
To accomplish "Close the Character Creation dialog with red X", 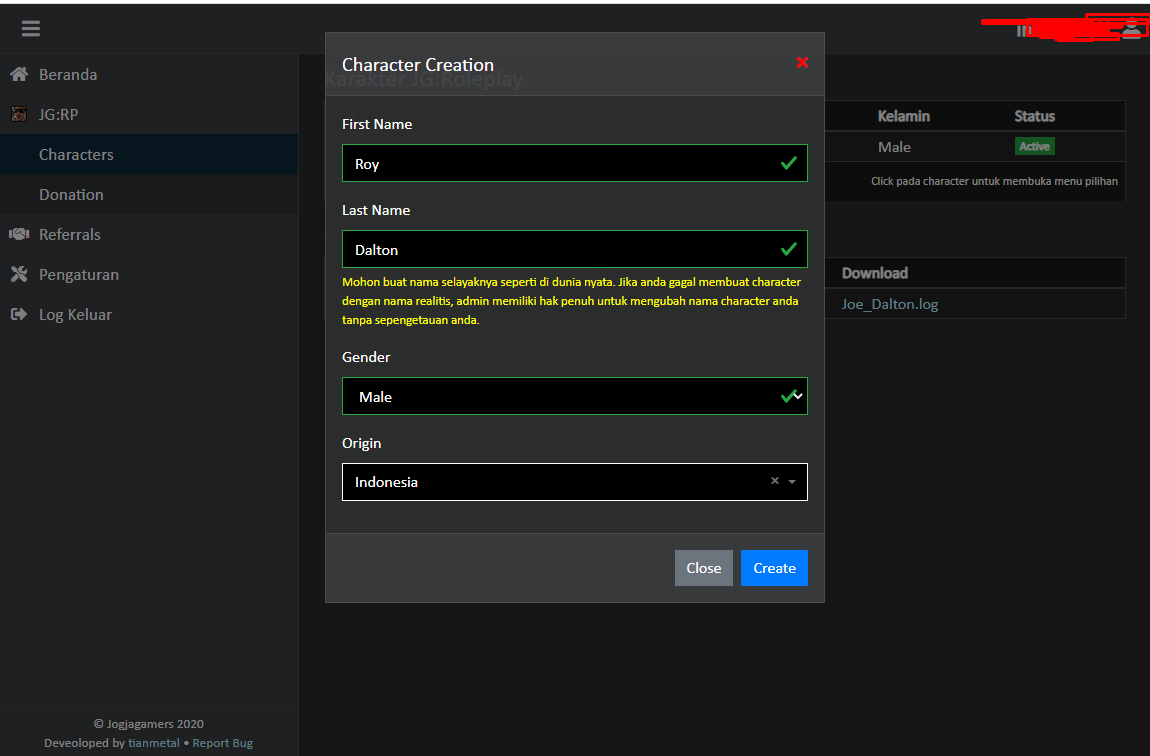I will [802, 63].
